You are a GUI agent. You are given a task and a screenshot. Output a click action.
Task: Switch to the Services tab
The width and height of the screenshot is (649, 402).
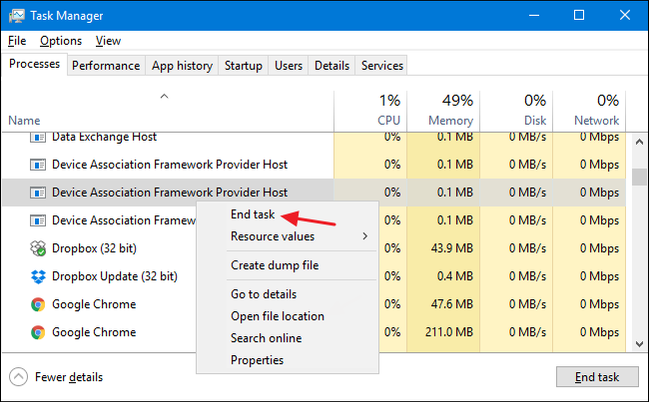pos(382,66)
